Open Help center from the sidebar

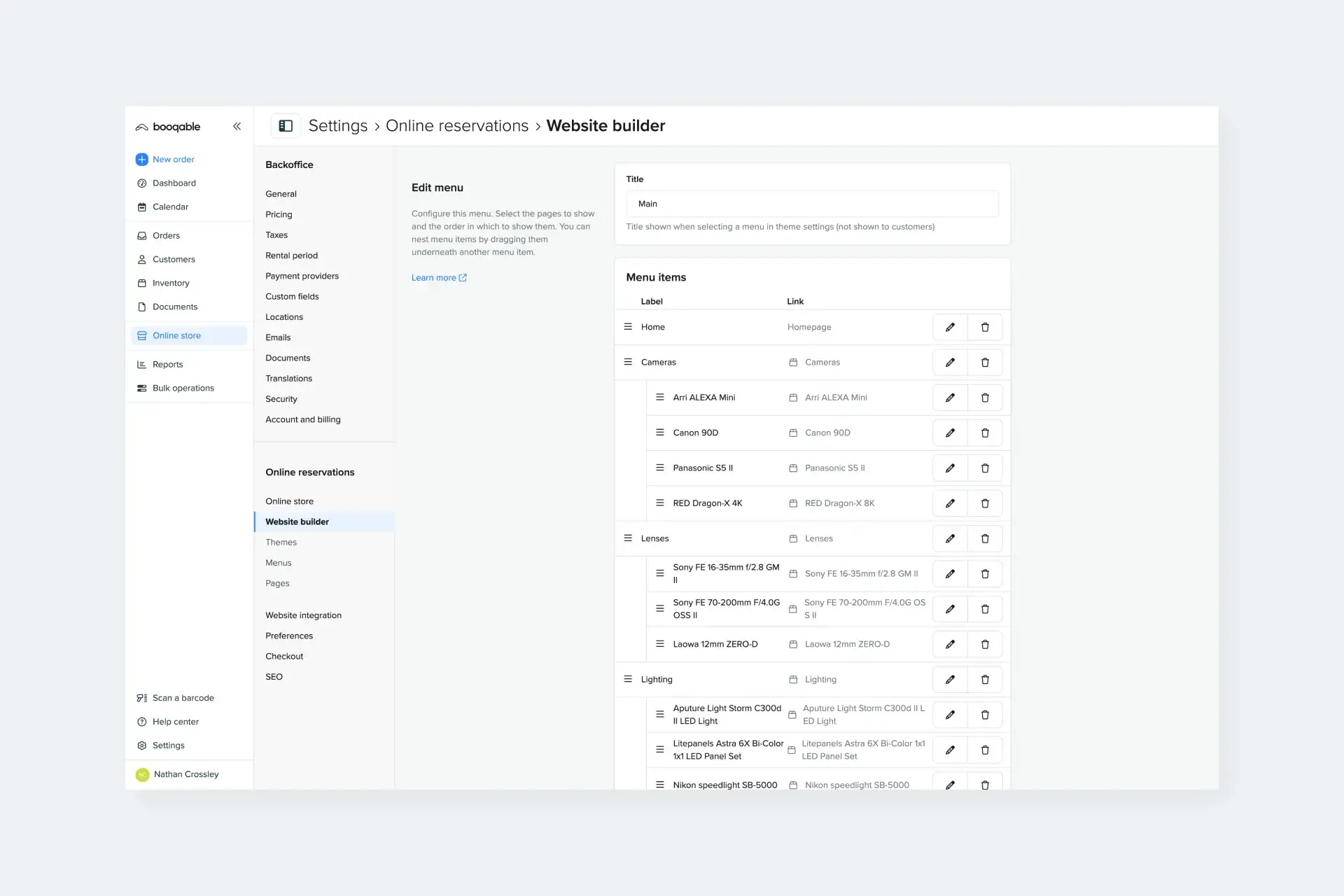[175, 722]
